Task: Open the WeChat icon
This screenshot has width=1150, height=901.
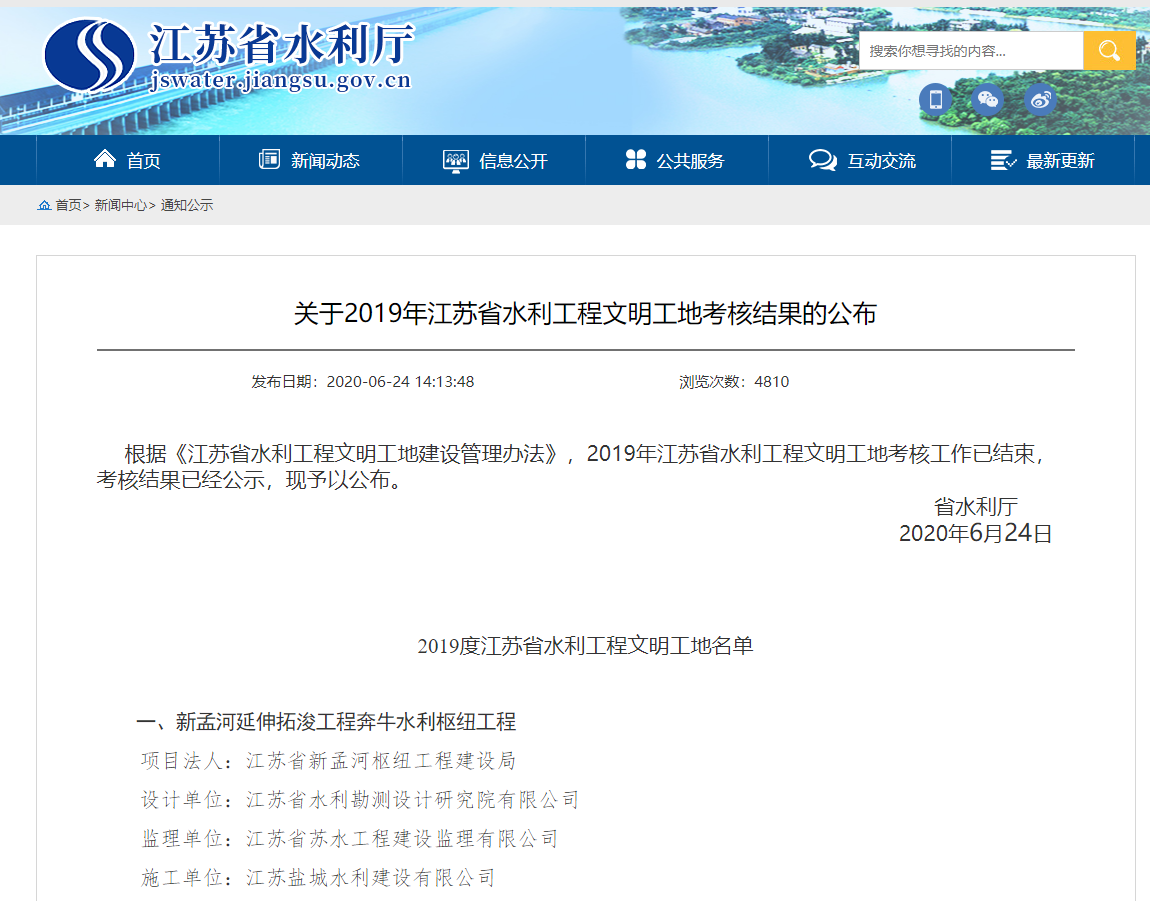Action: point(988,99)
